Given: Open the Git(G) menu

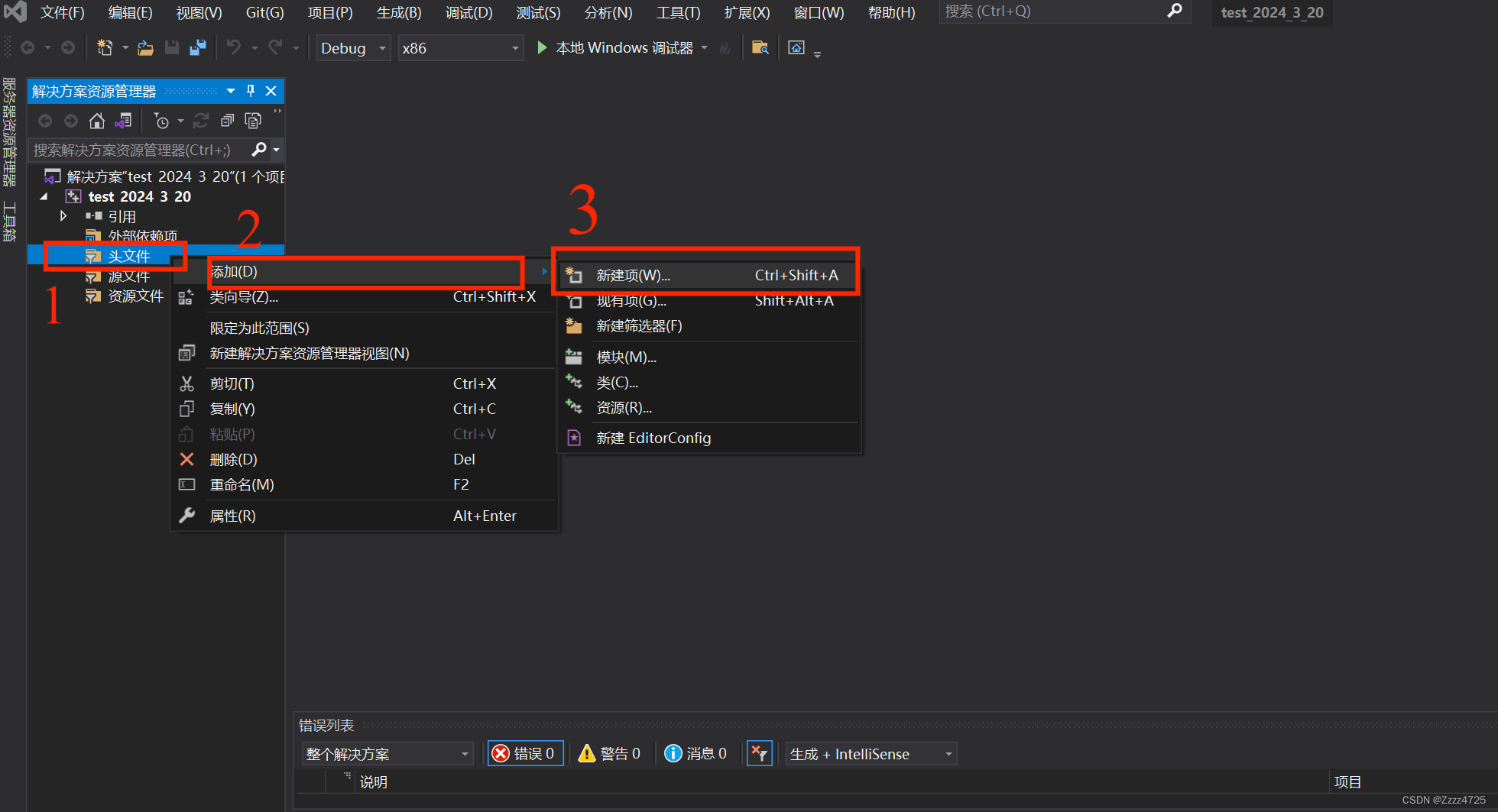Looking at the screenshot, I should click(264, 12).
